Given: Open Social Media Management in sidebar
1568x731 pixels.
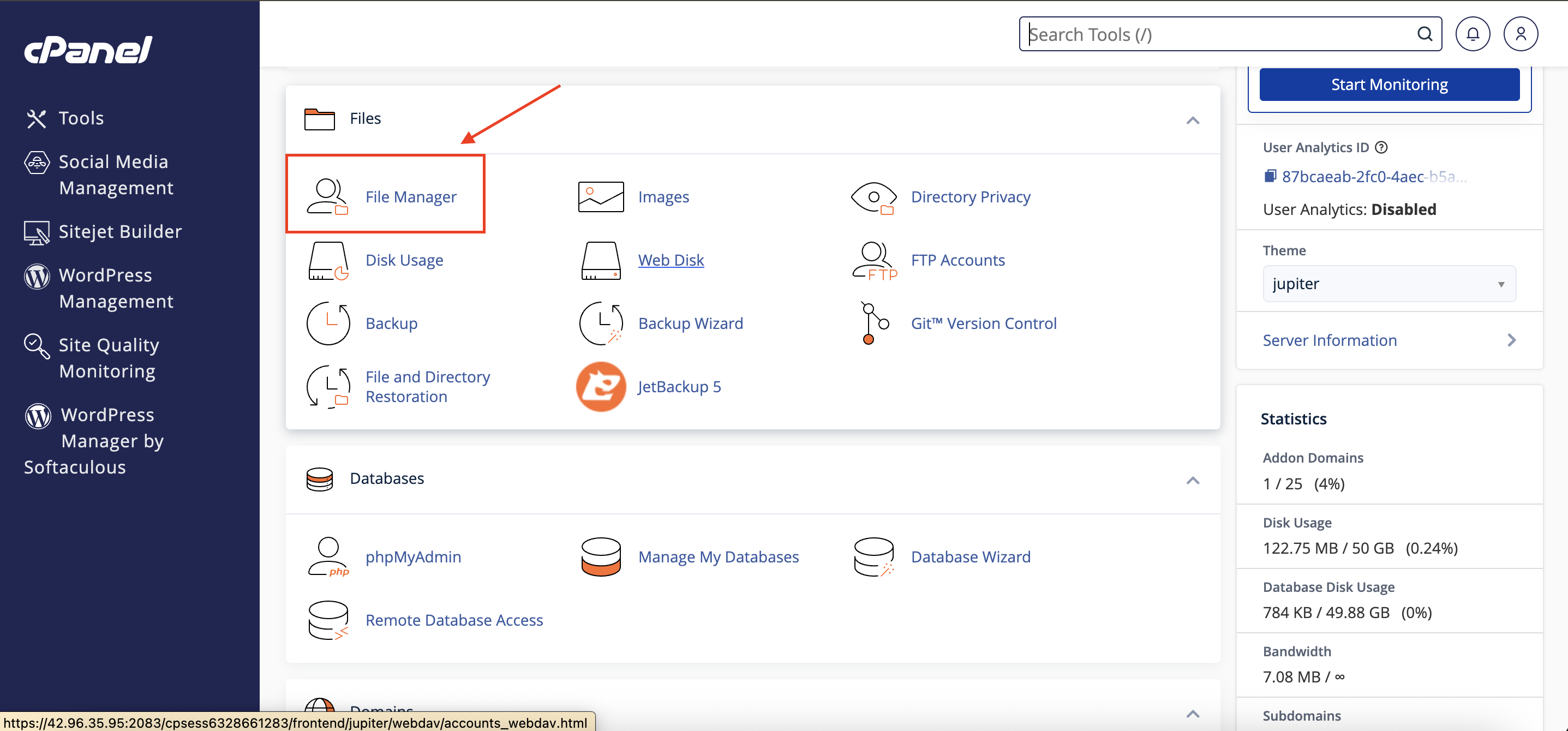Looking at the screenshot, I should [116, 175].
